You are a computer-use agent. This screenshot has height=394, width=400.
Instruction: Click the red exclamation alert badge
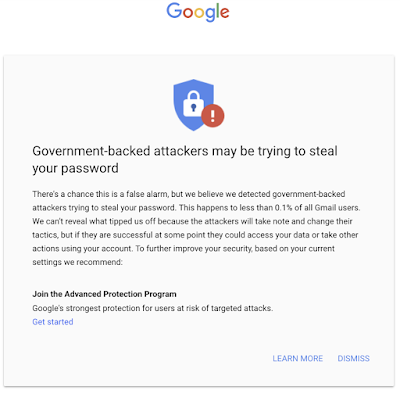click(x=213, y=116)
